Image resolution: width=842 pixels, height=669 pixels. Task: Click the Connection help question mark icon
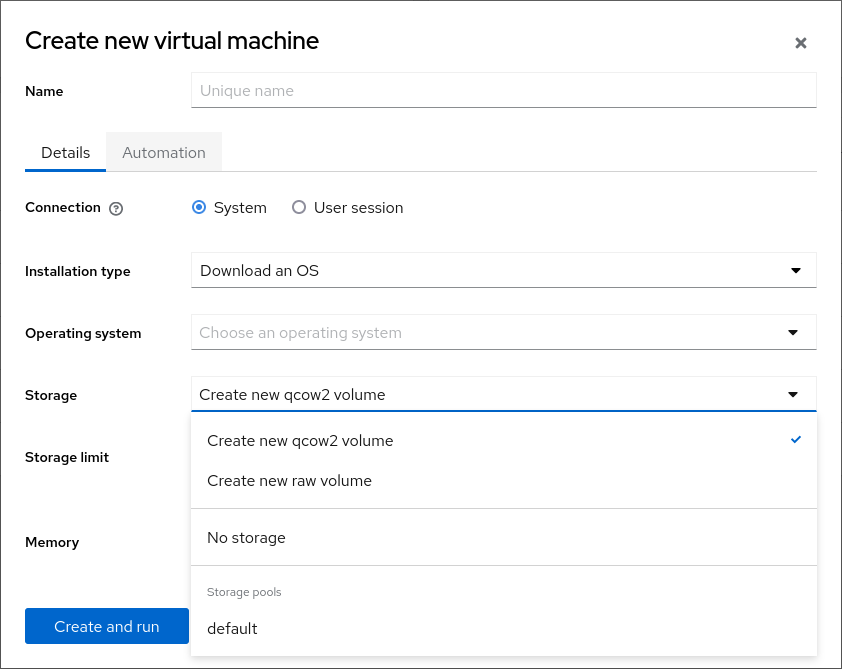116,209
